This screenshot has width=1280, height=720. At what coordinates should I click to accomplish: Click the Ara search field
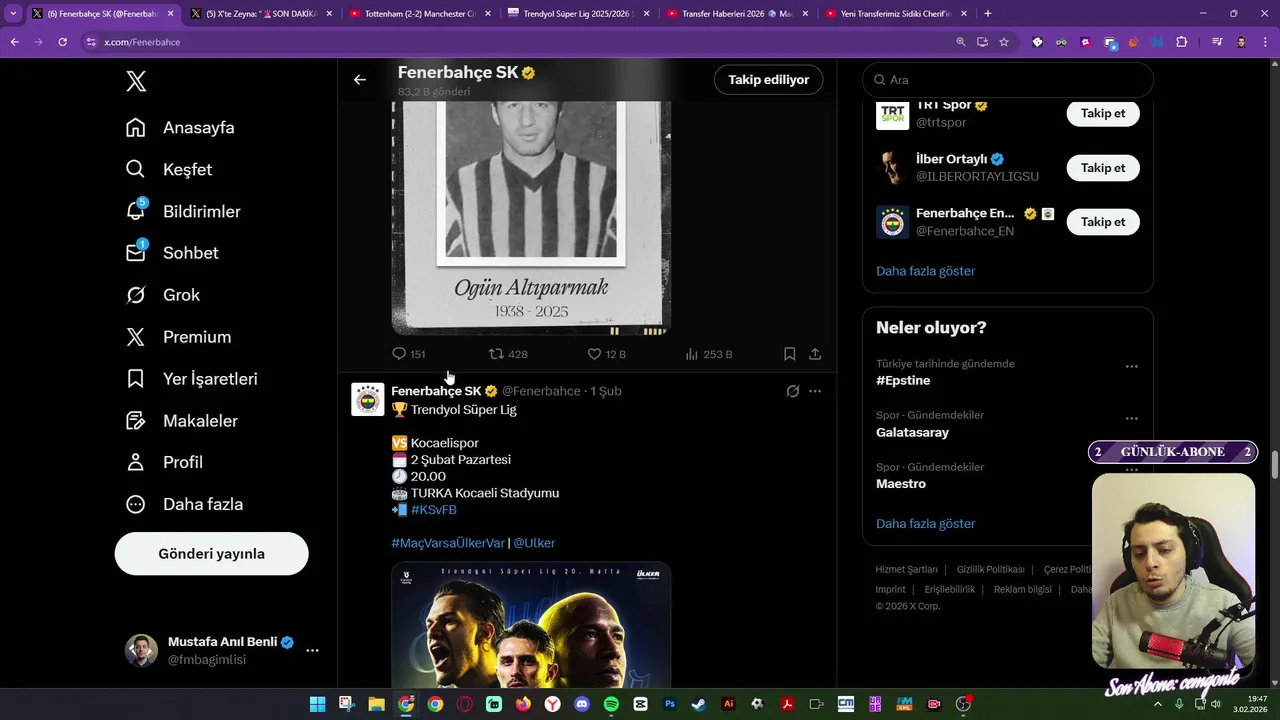click(x=1008, y=80)
